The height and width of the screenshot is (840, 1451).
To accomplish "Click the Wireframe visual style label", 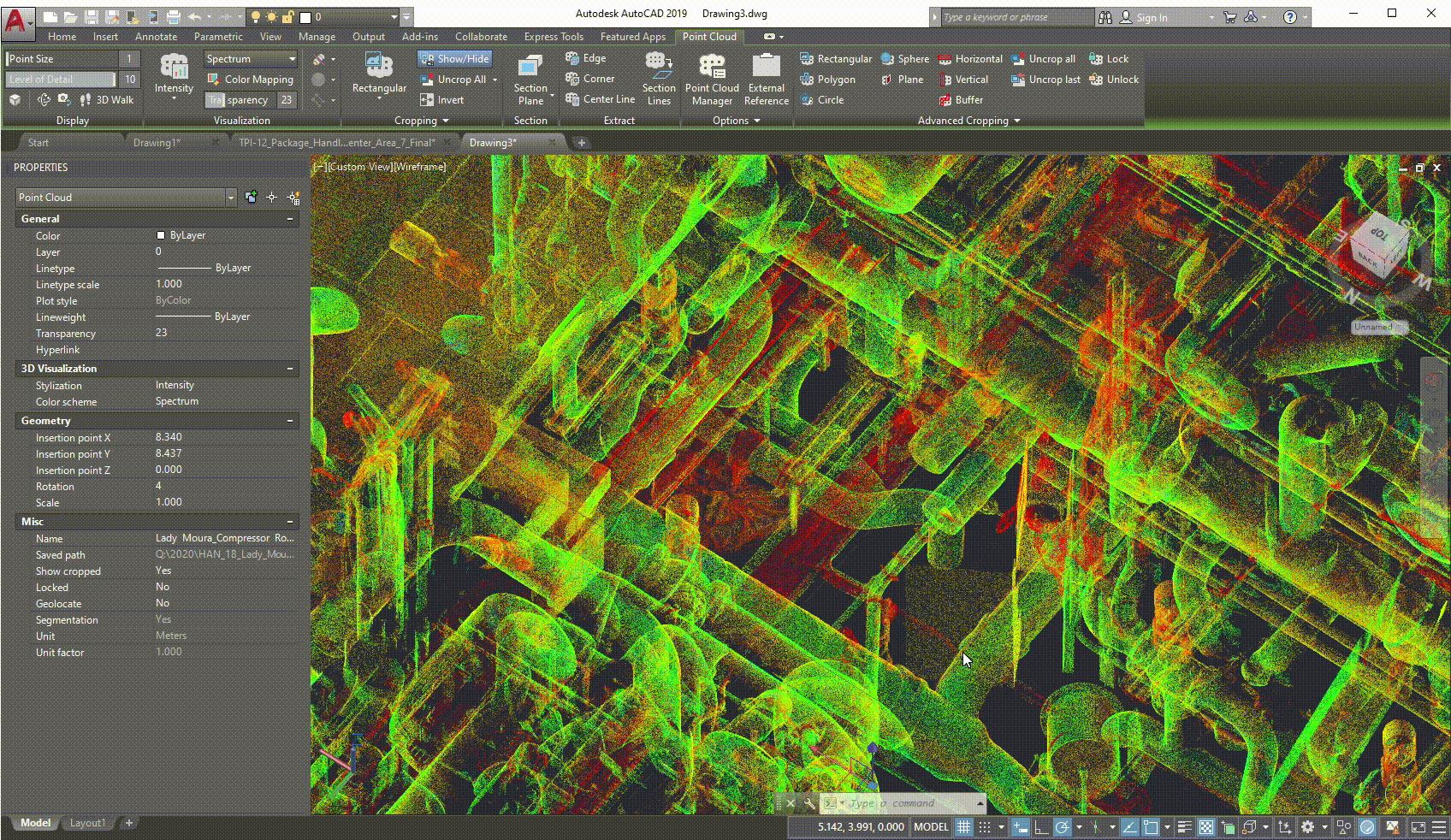I will tap(419, 167).
